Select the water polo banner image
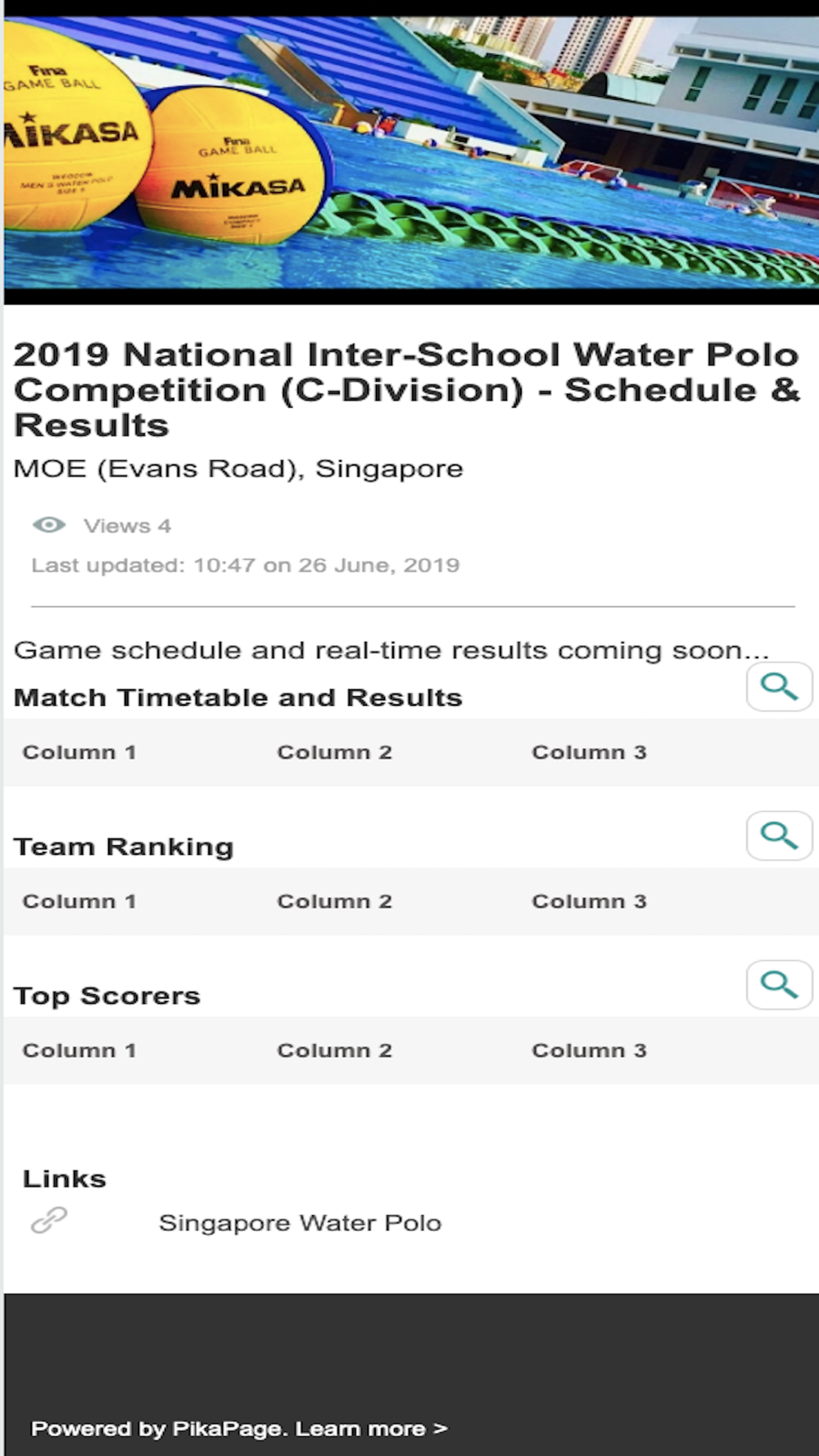The height and width of the screenshot is (1456, 819). click(x=411, y=152)
